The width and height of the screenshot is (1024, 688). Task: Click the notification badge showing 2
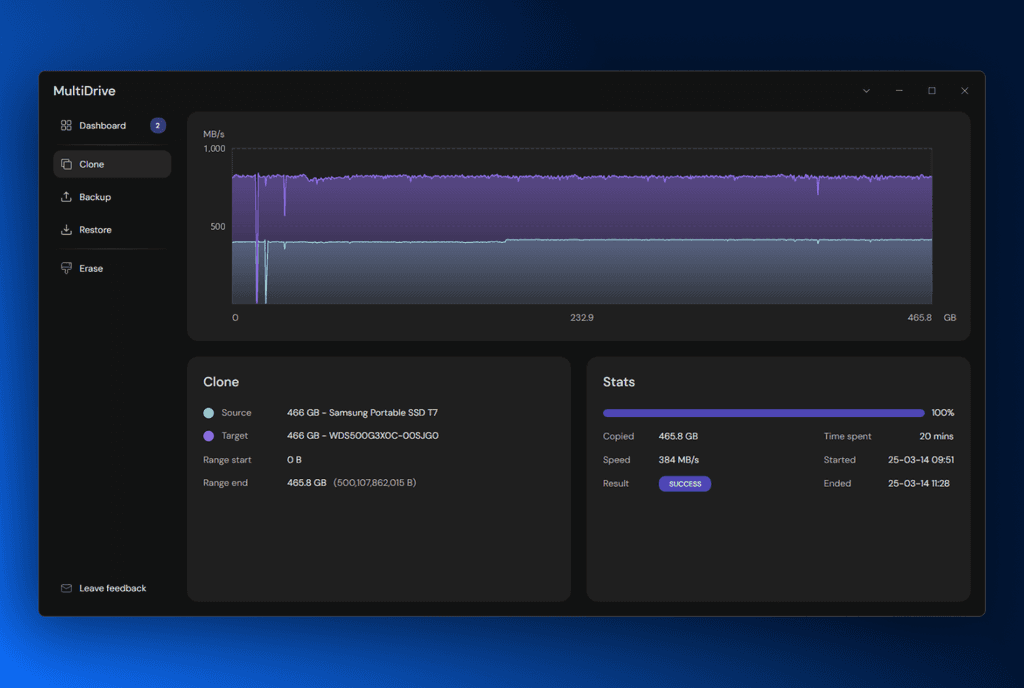(x=156, y=125)
